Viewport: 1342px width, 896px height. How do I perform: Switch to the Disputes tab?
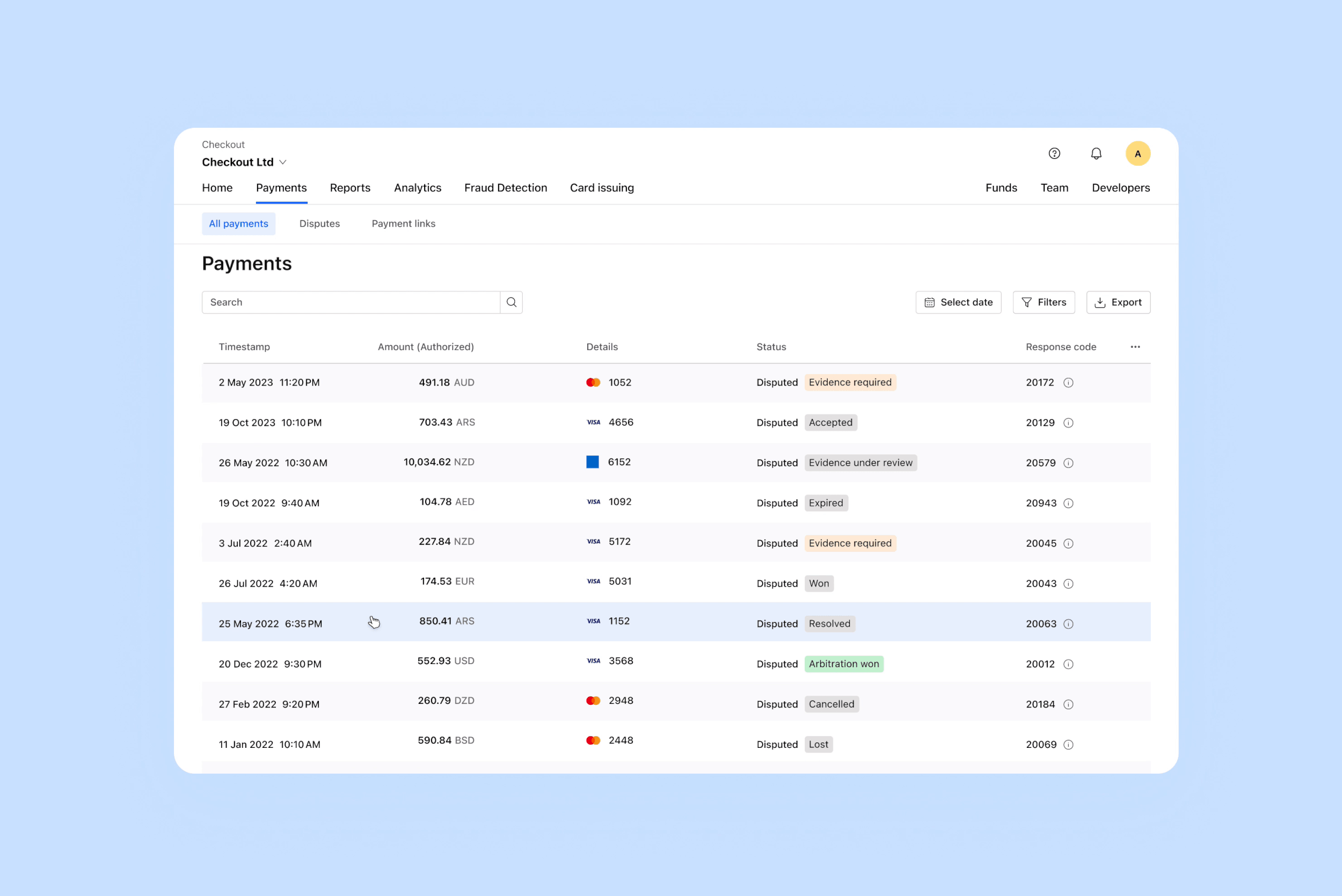[319, 224]
